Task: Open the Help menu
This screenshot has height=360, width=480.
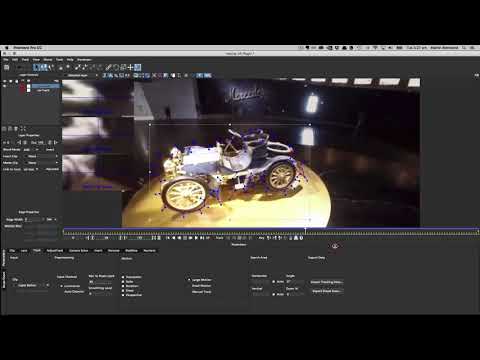Action: pos(70,60)
